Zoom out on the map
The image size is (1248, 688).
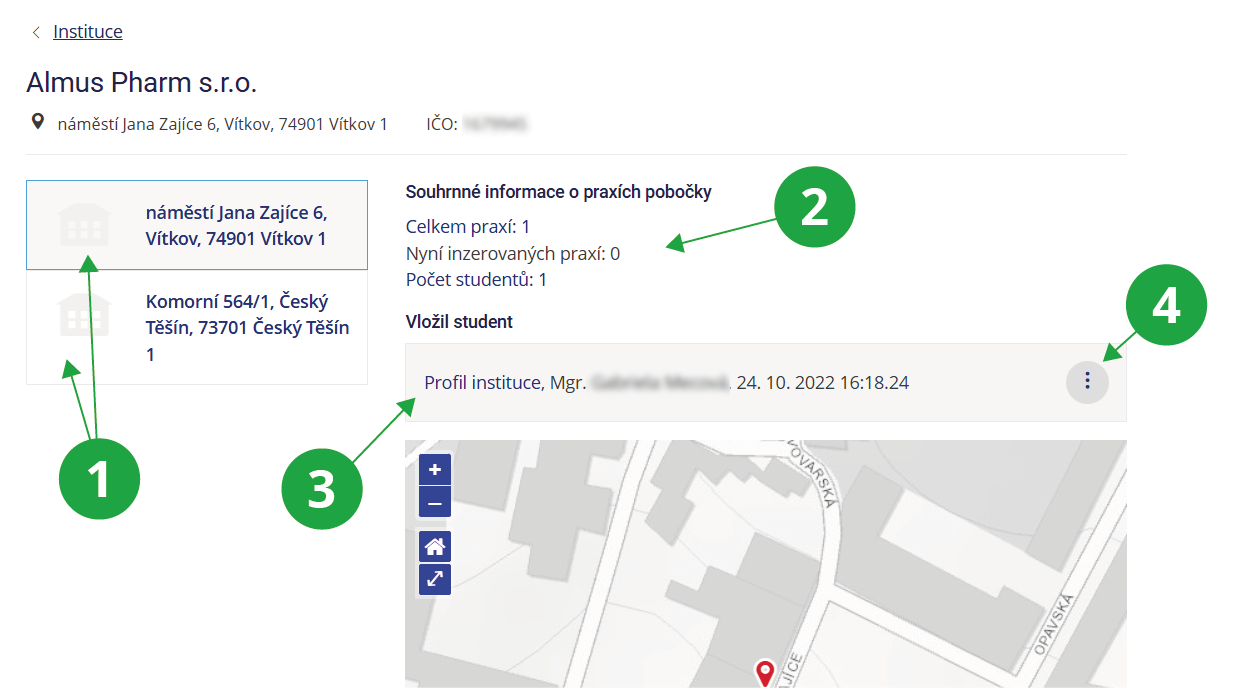(435, 503)
